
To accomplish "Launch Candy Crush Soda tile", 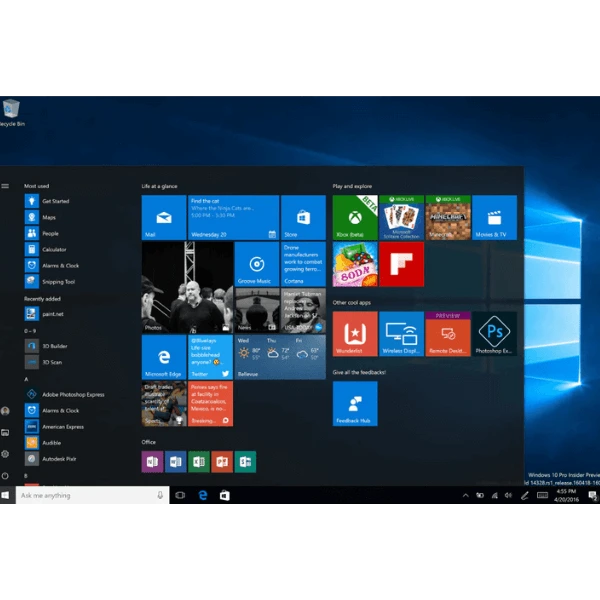I will 355,264.
